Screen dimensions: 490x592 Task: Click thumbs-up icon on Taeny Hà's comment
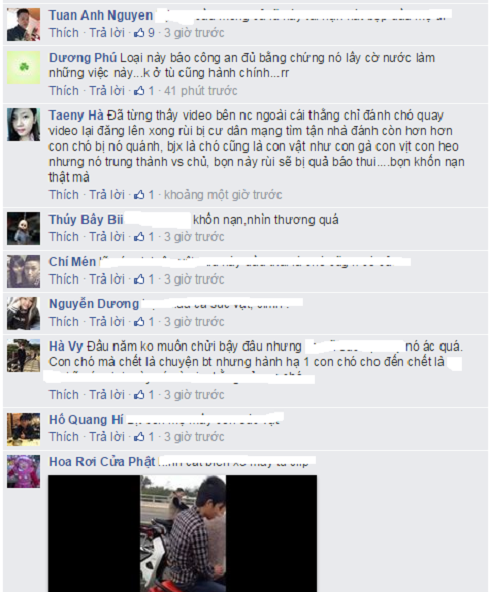139,195
